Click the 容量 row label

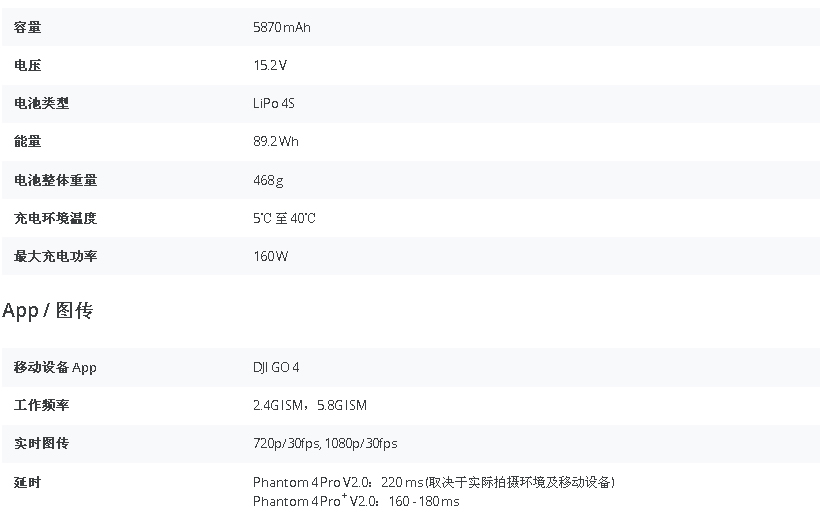tap(27, 27)
